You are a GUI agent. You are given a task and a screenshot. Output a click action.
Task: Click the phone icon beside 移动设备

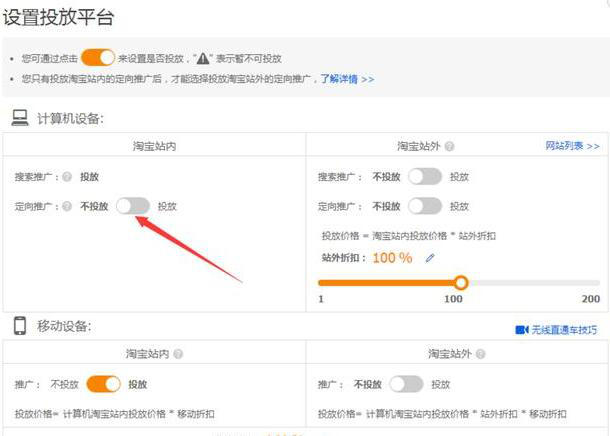[20, 326]
